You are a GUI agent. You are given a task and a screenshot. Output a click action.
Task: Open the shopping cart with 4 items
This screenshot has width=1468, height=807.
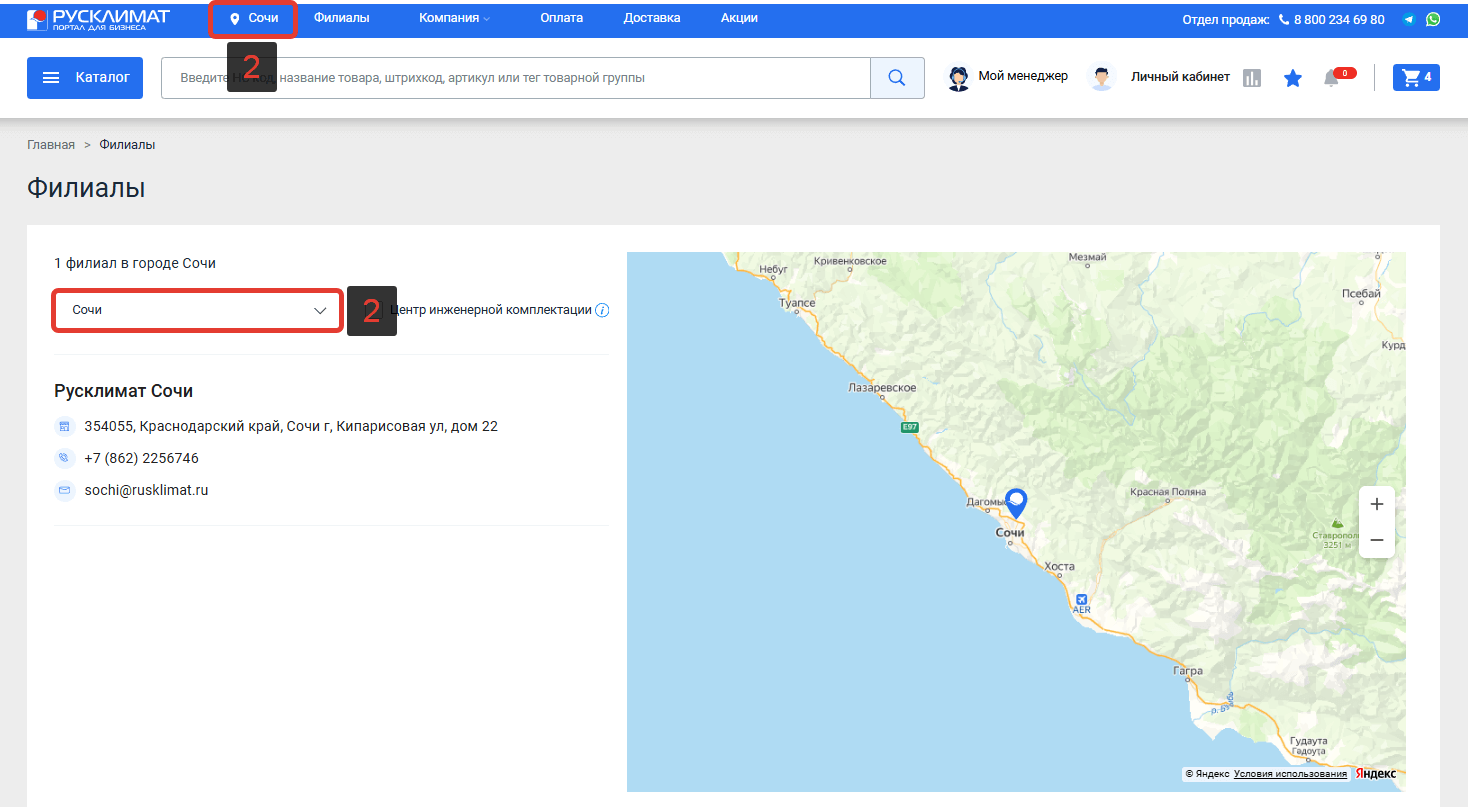[1416, 77]
